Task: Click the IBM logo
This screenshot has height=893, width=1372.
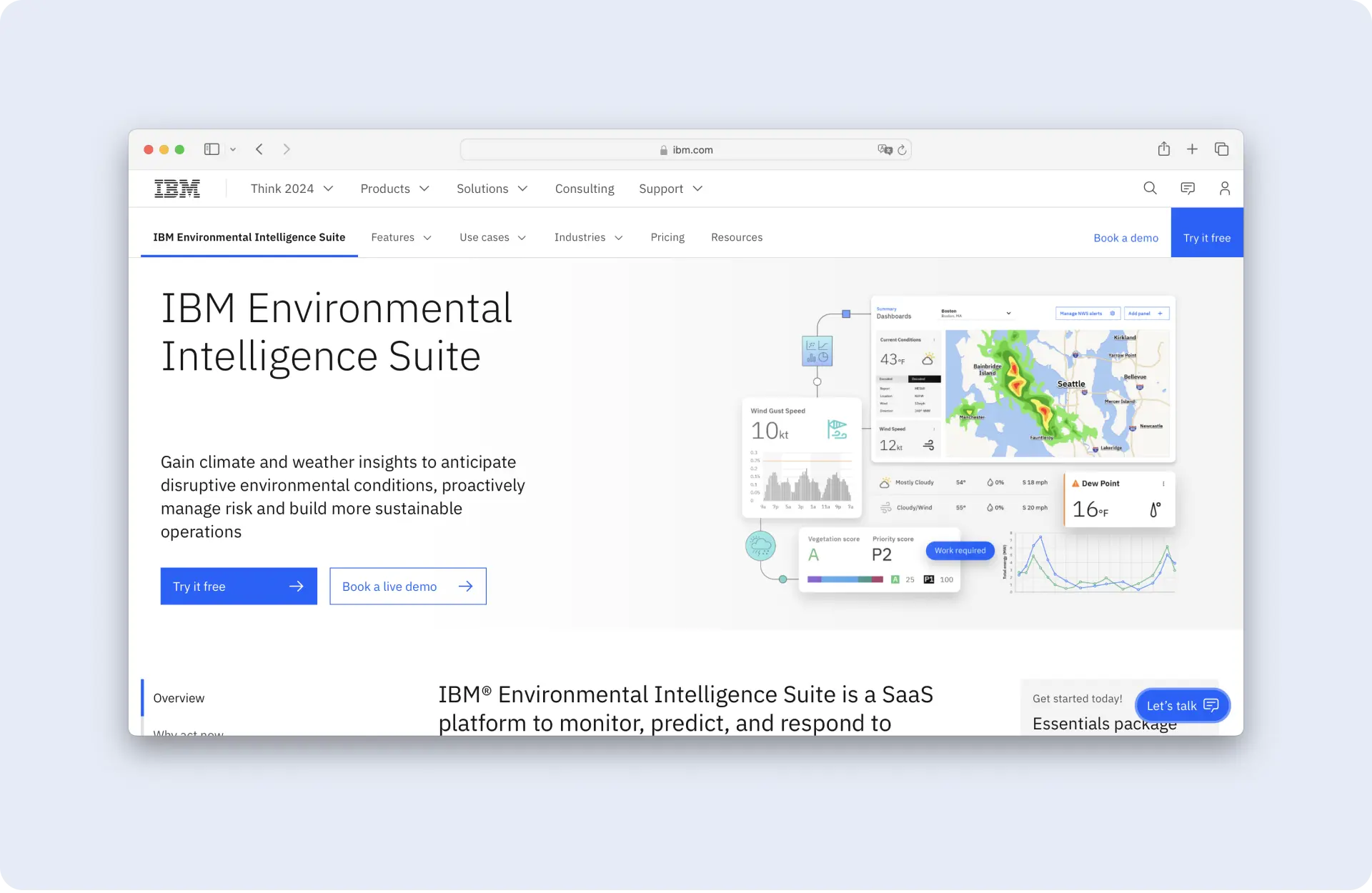Action: 177,189
